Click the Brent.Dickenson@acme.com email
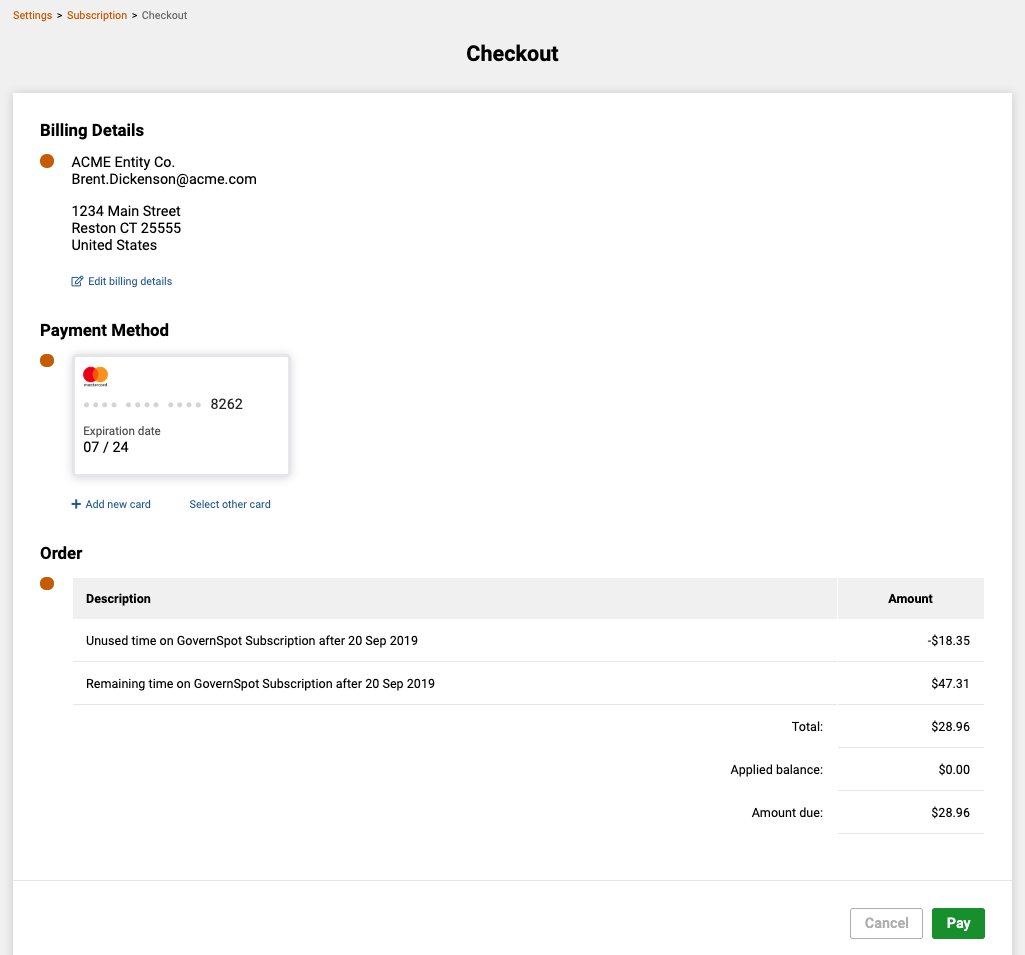The width and height of the screenshot is (1025, 955). [x=164, y=179]
